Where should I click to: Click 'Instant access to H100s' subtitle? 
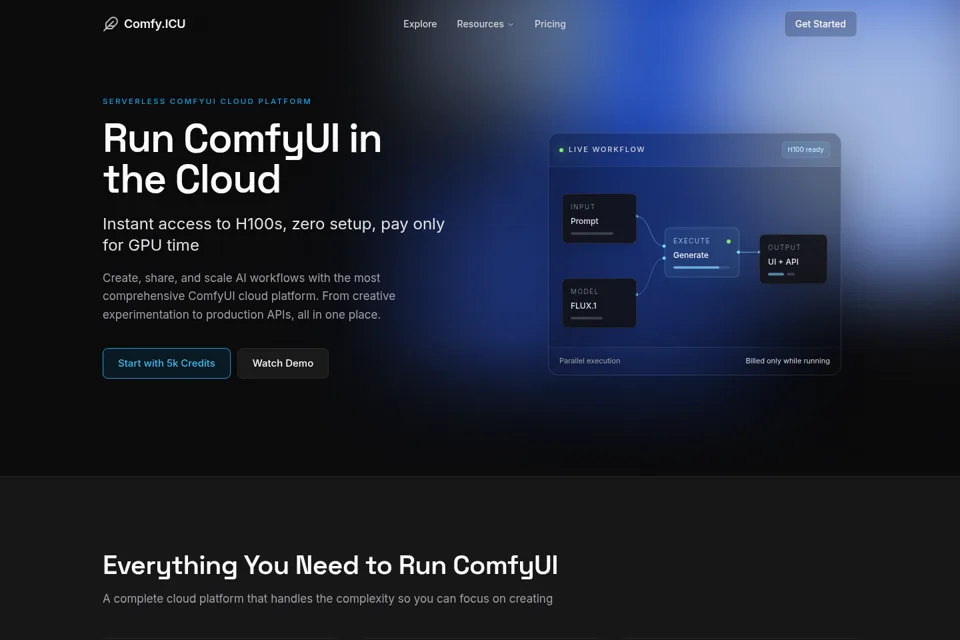(x=274, y=235)
